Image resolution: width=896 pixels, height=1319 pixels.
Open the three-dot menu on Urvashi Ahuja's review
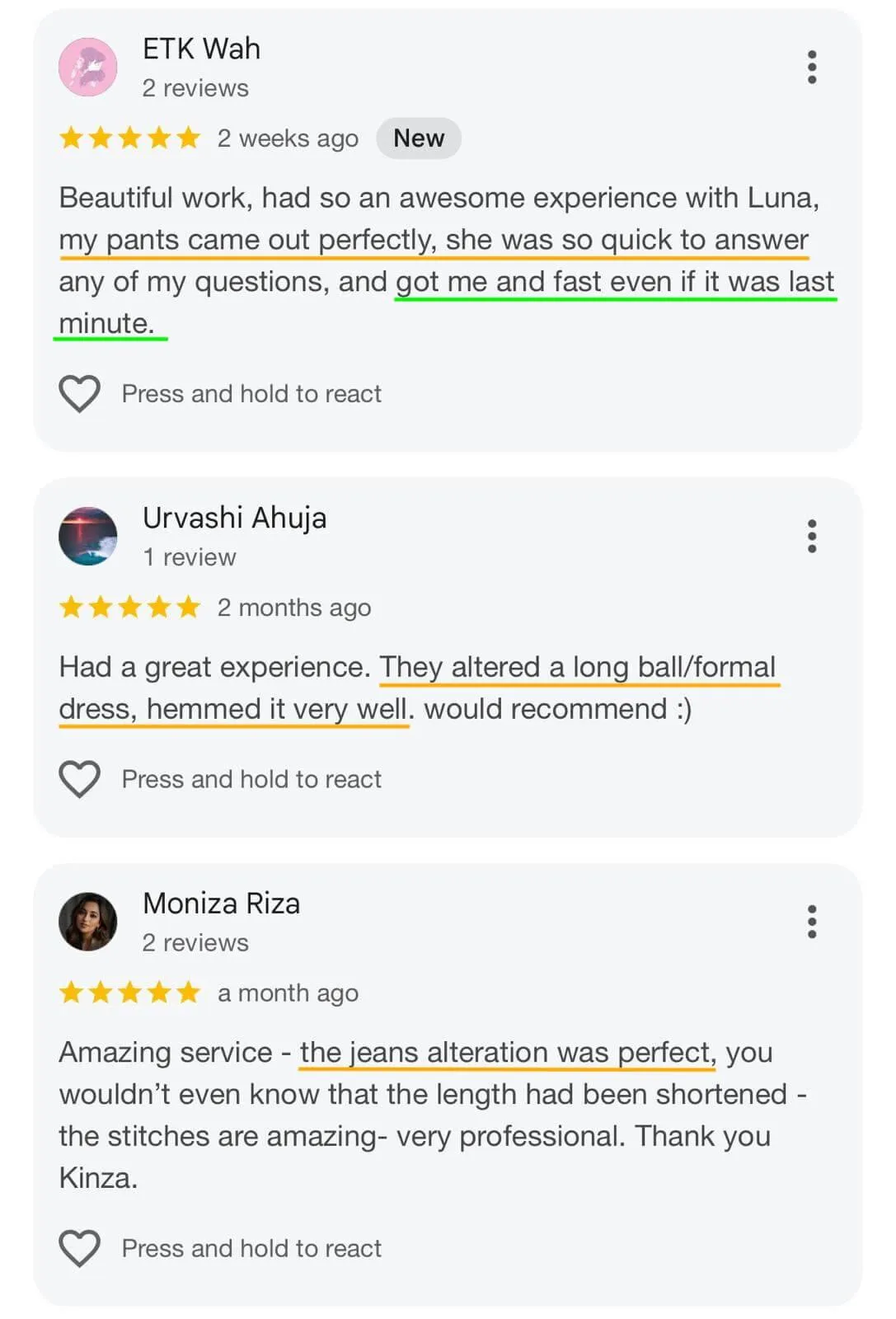812,536
